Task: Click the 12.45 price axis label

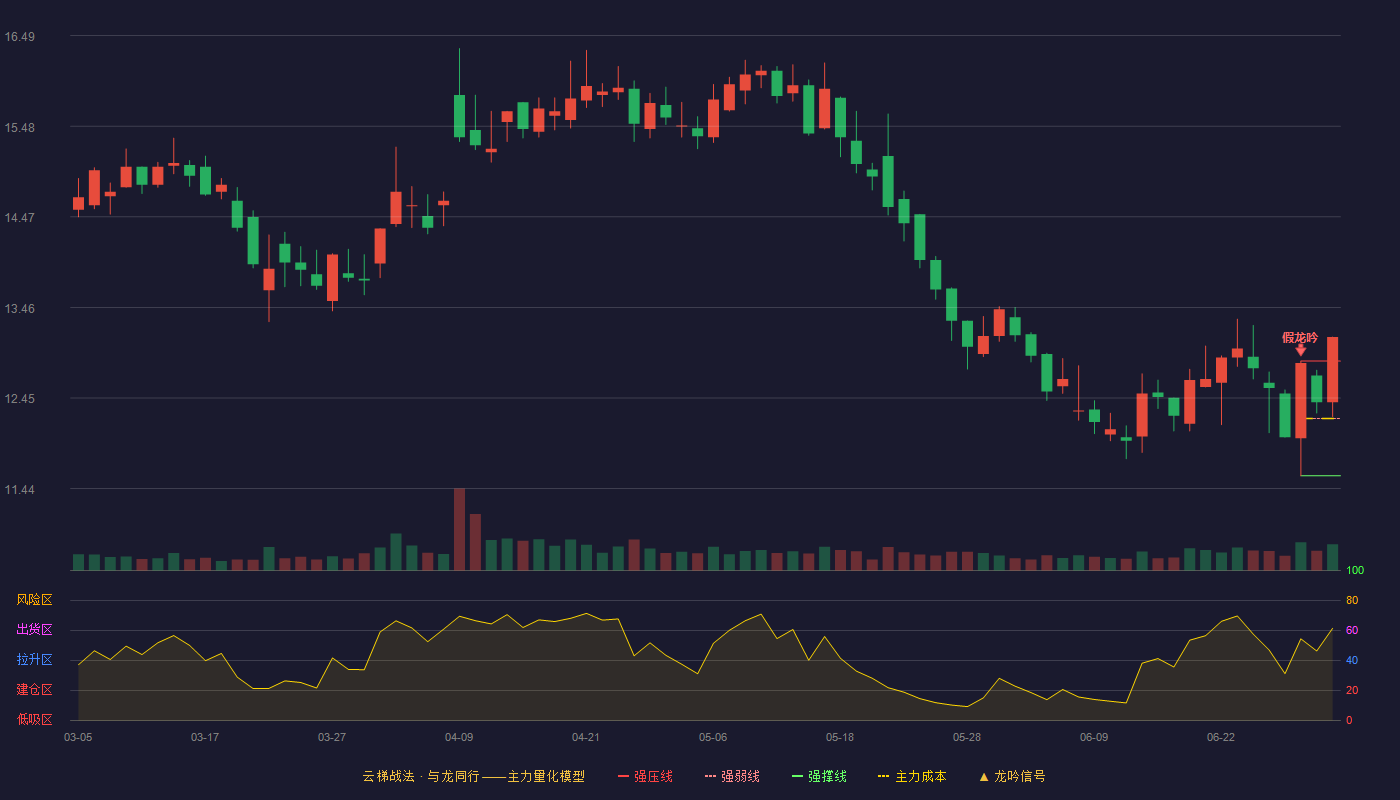Action: (19, 399)
